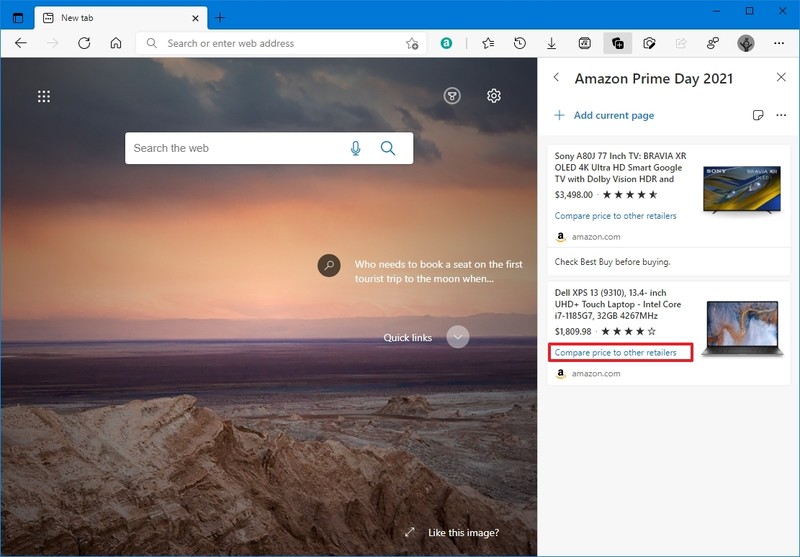Click the $3,498.00 price text

click(573, 195)
